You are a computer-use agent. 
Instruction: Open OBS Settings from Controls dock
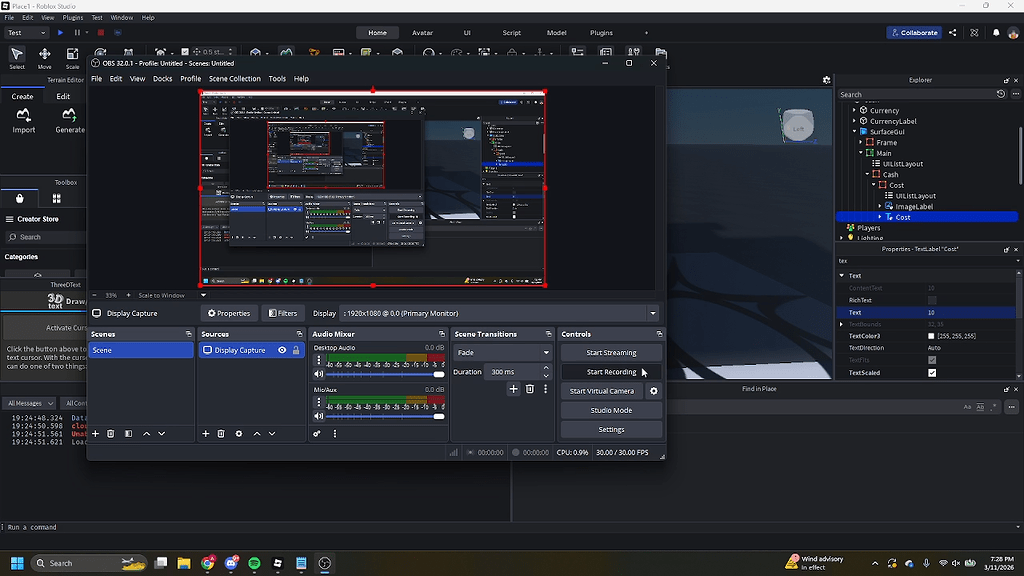tap(611, 430)
